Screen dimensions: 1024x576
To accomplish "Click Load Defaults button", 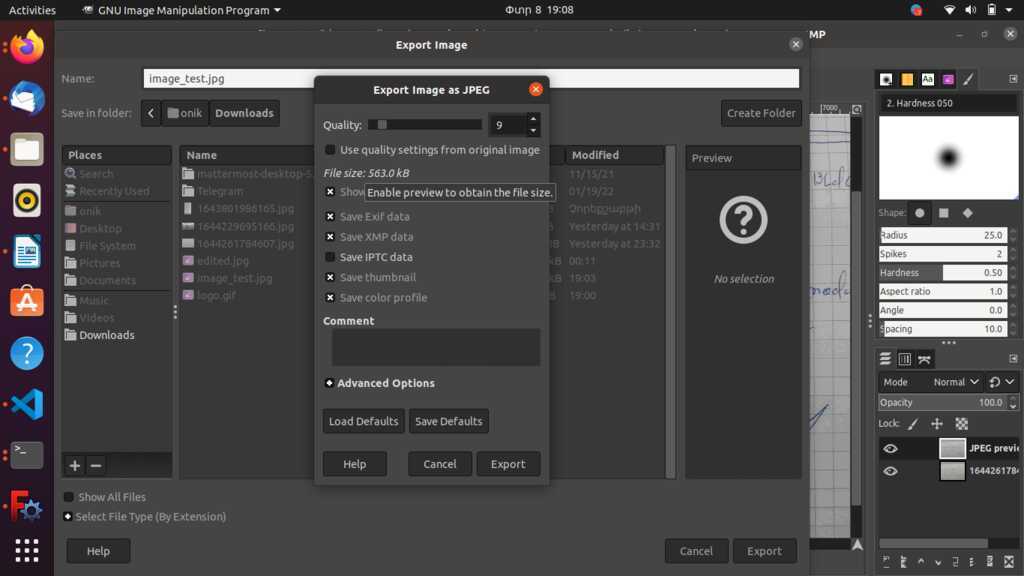I will pos(364,422).
